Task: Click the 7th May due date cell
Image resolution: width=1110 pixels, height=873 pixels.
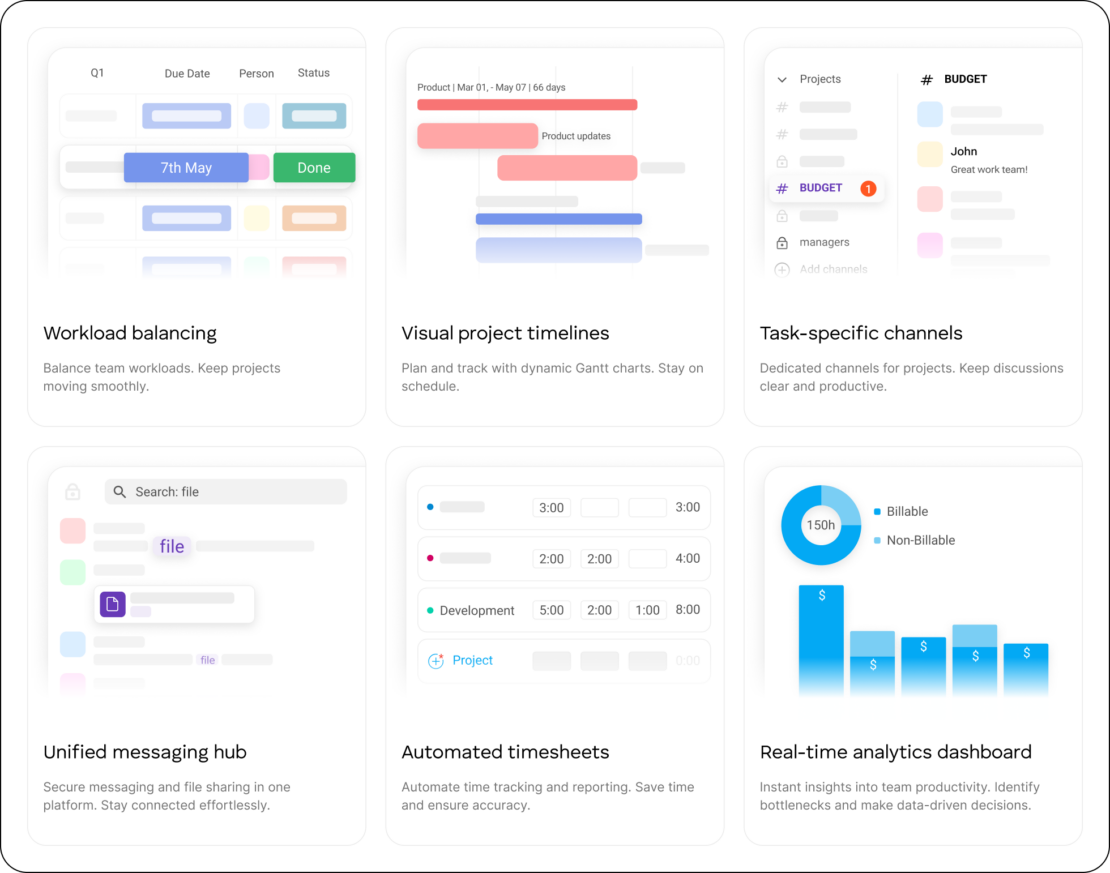Action: 186,168
